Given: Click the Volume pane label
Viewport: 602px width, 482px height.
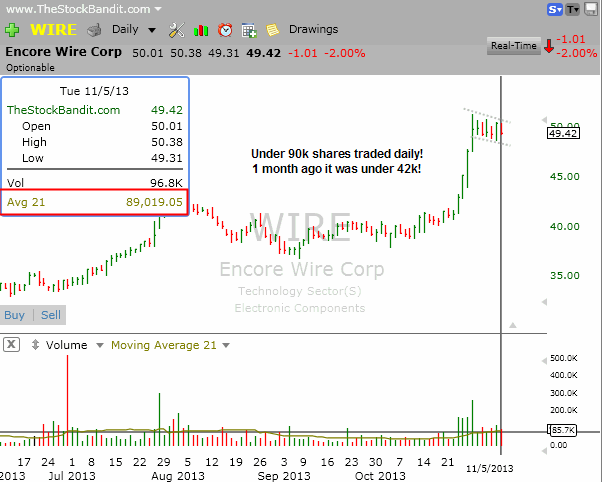Looking at the screenshot, I should click(66, 345).
